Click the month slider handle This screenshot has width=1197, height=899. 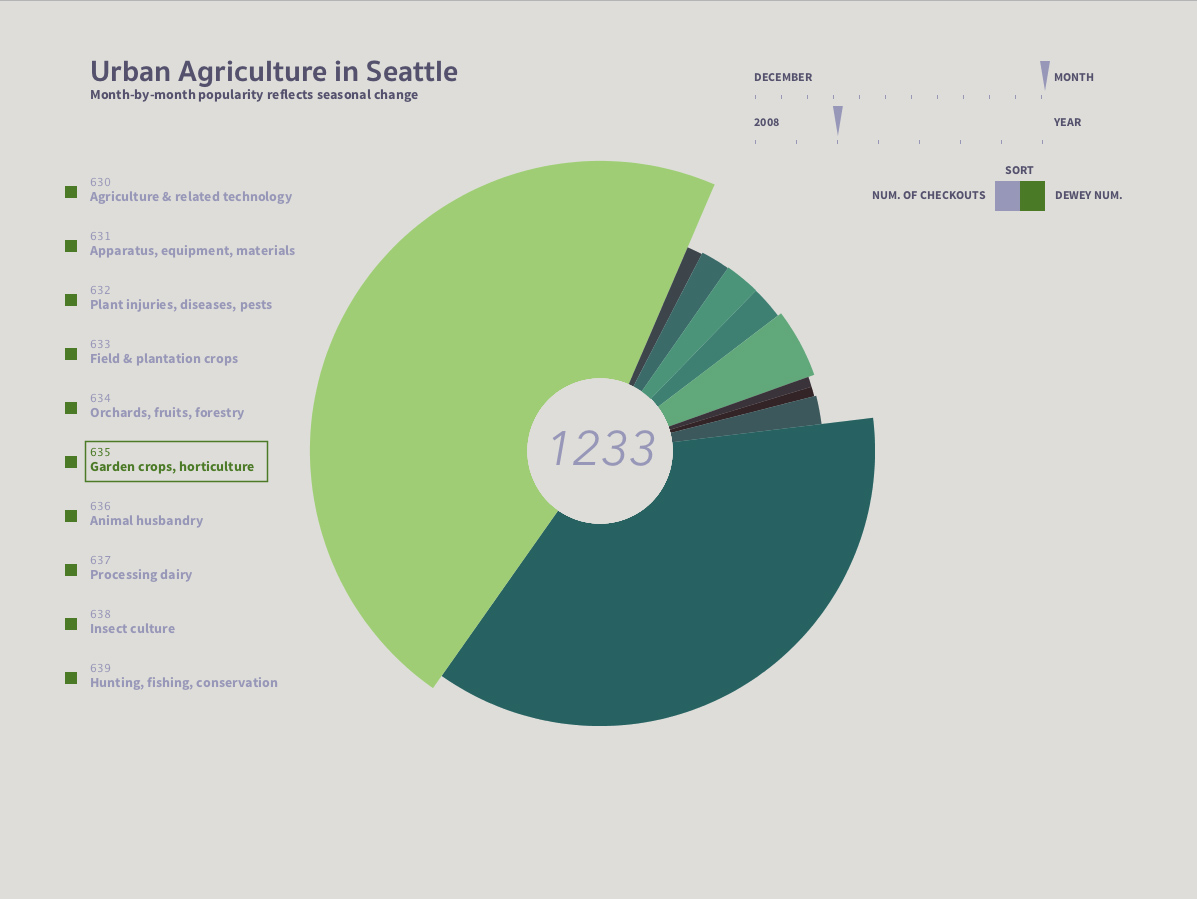pyautogui.click(x=1045, y=74)
